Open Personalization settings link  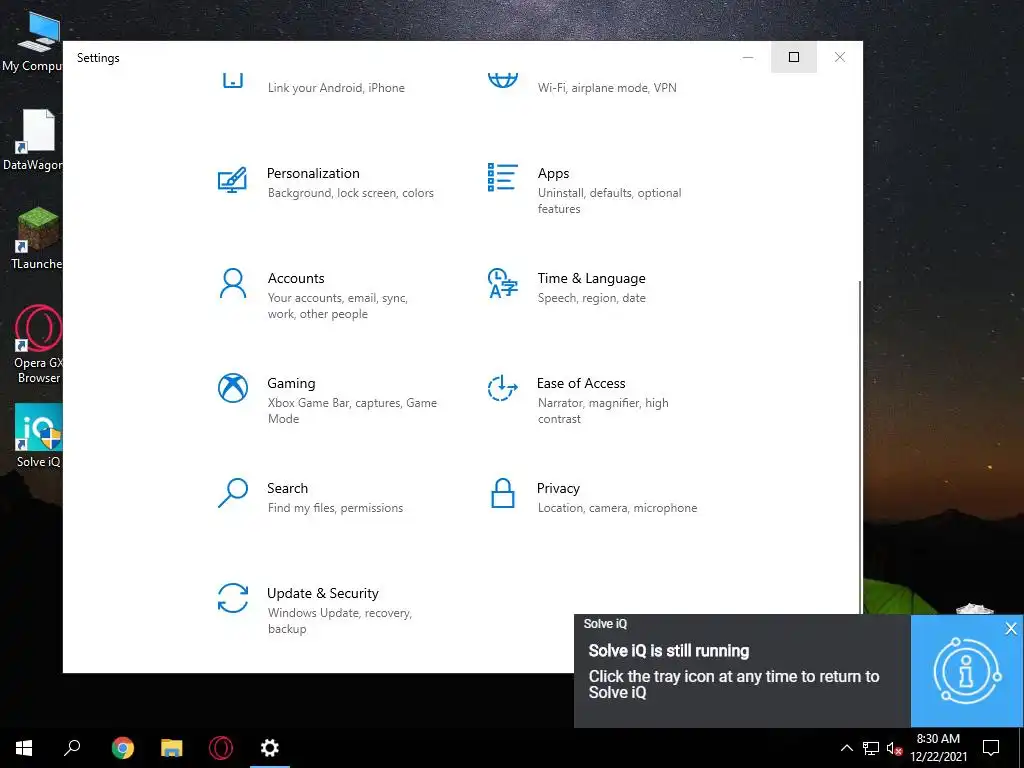pos(313,173)
